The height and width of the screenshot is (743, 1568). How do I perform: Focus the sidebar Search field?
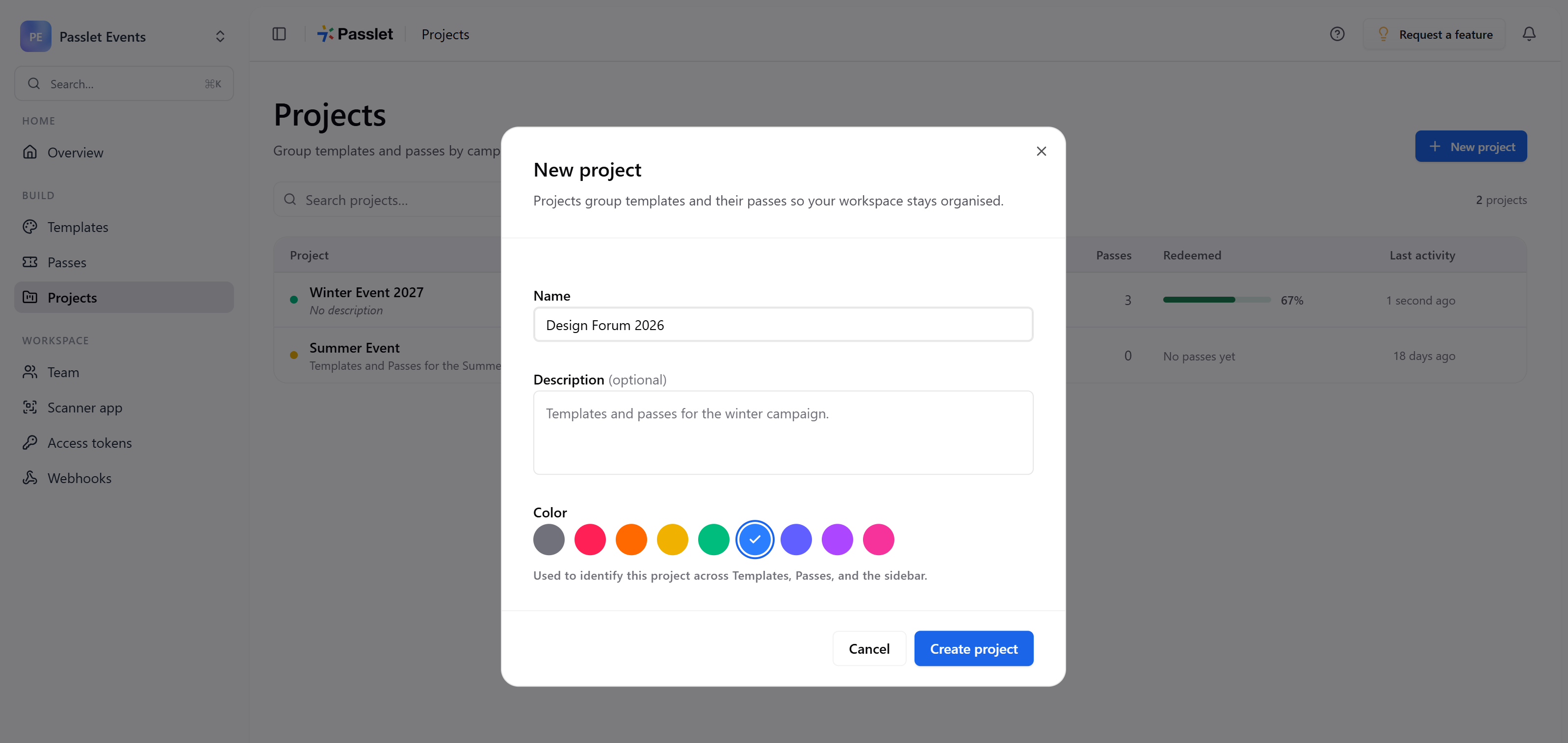124,83
